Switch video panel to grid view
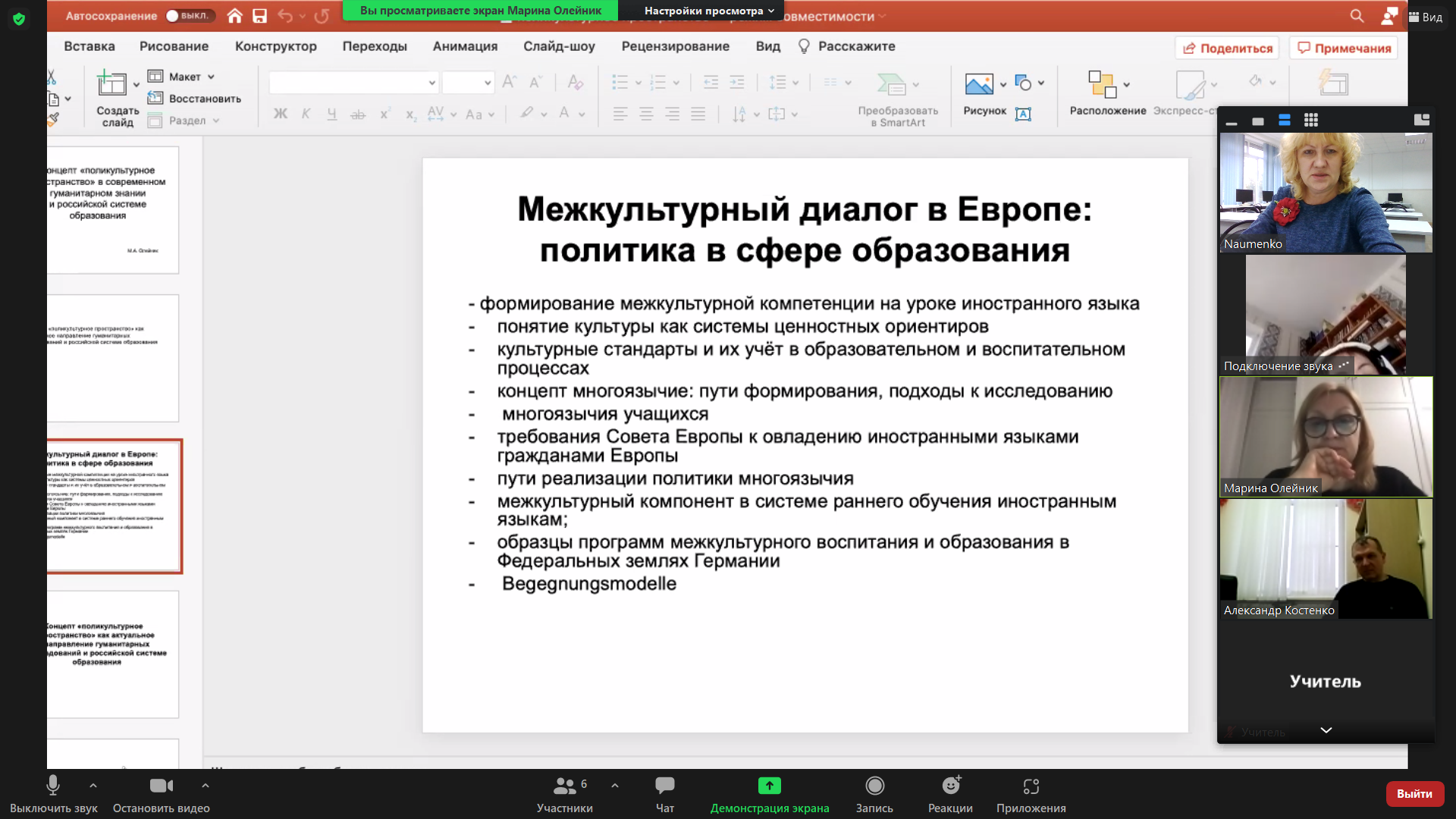The image size is (1456, 819). pyautogui.click(x=1310, y=120)
